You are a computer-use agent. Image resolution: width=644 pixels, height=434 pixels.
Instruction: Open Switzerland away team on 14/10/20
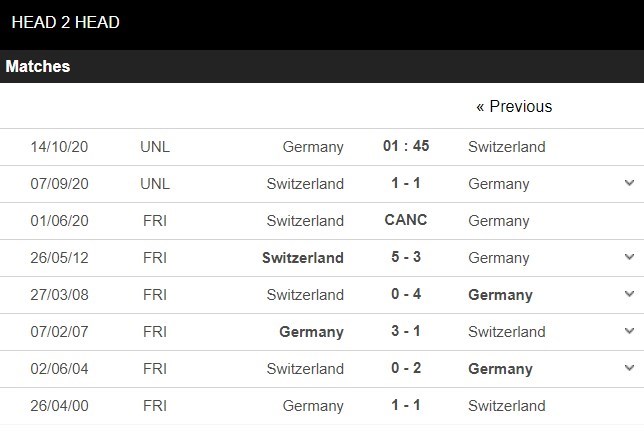(x=507, y=146)
